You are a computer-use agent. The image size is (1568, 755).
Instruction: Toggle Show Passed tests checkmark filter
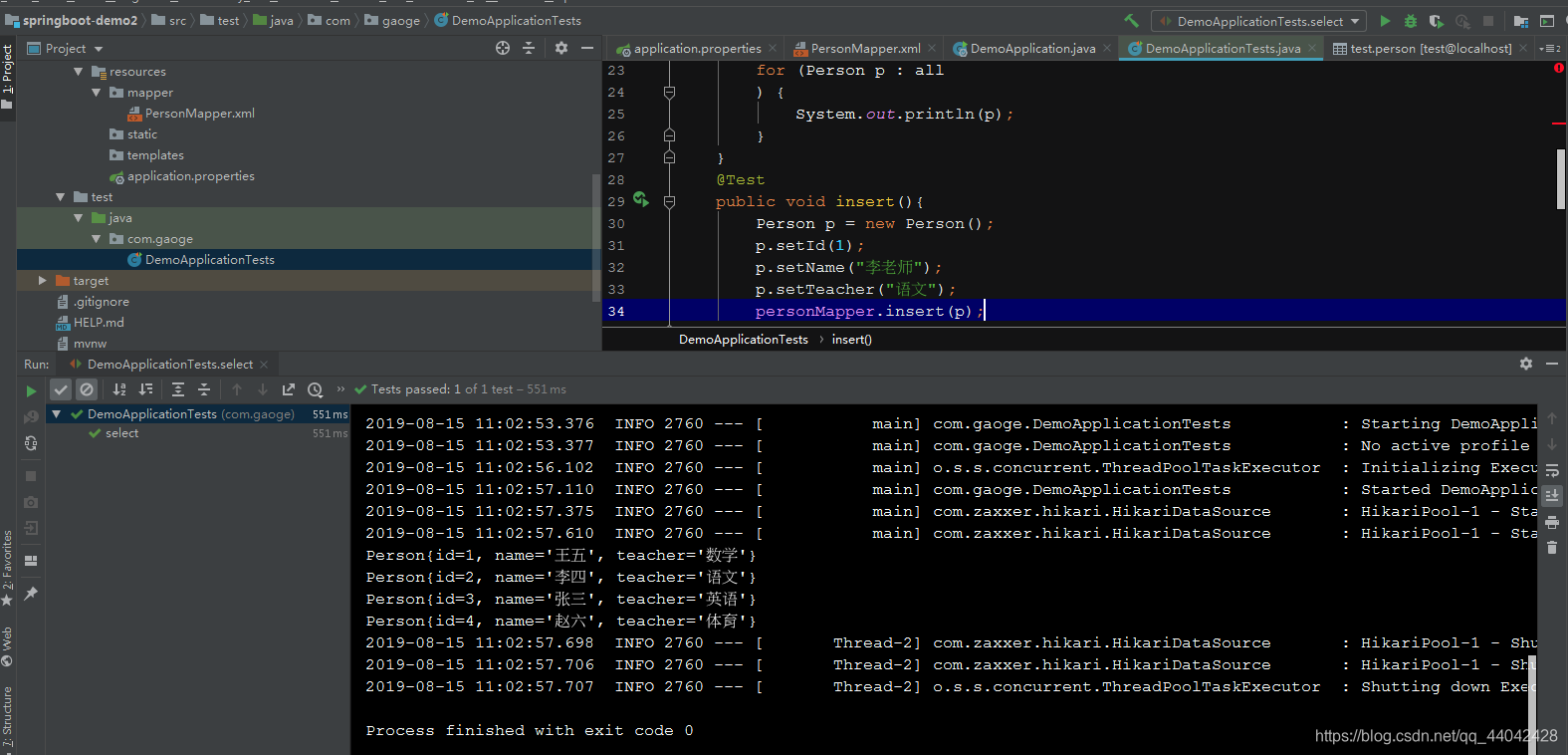(61, 389)
